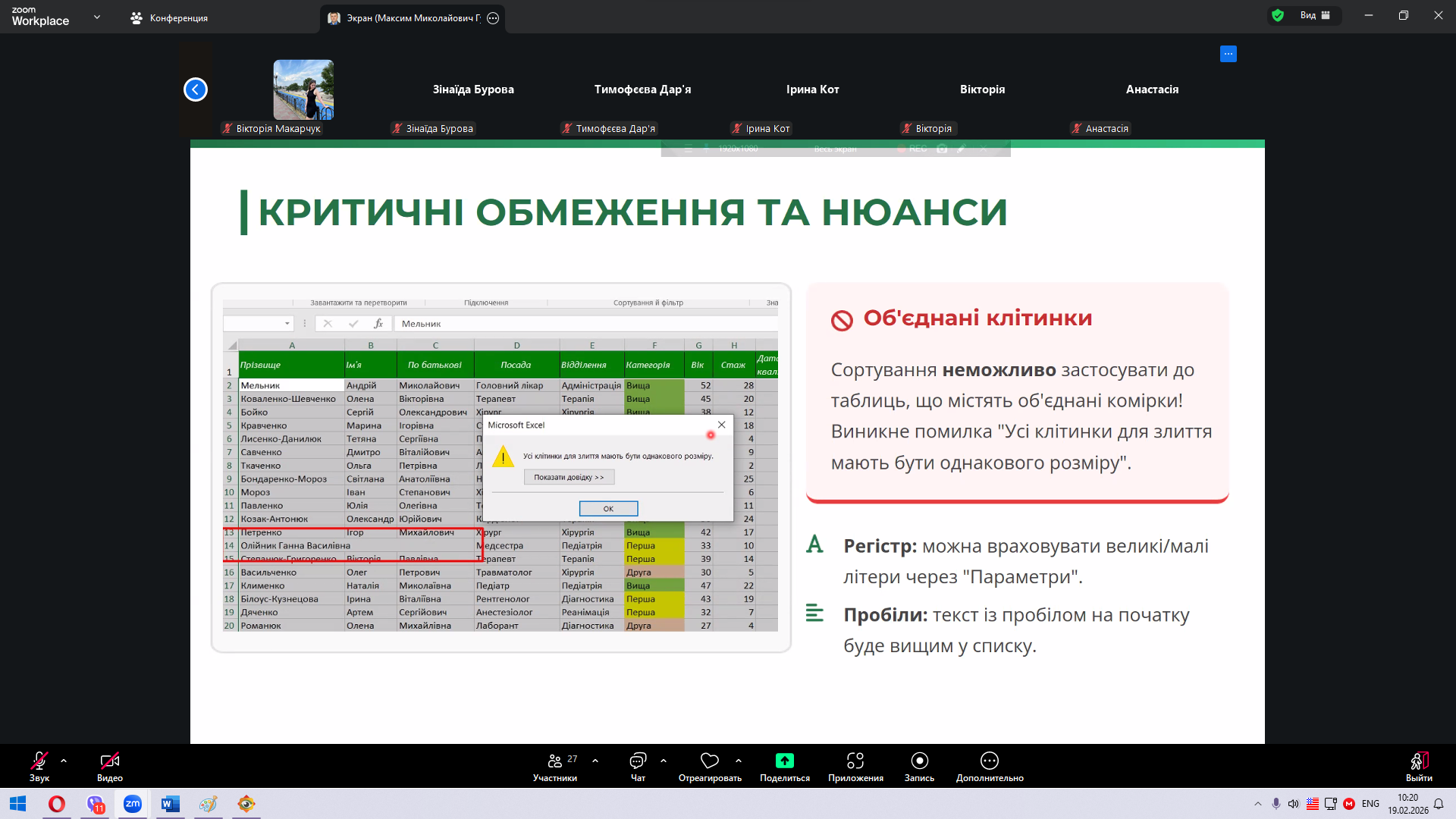
Task: Click Вікторія Макарчук's video thumbnail
Action: (303, 89)
